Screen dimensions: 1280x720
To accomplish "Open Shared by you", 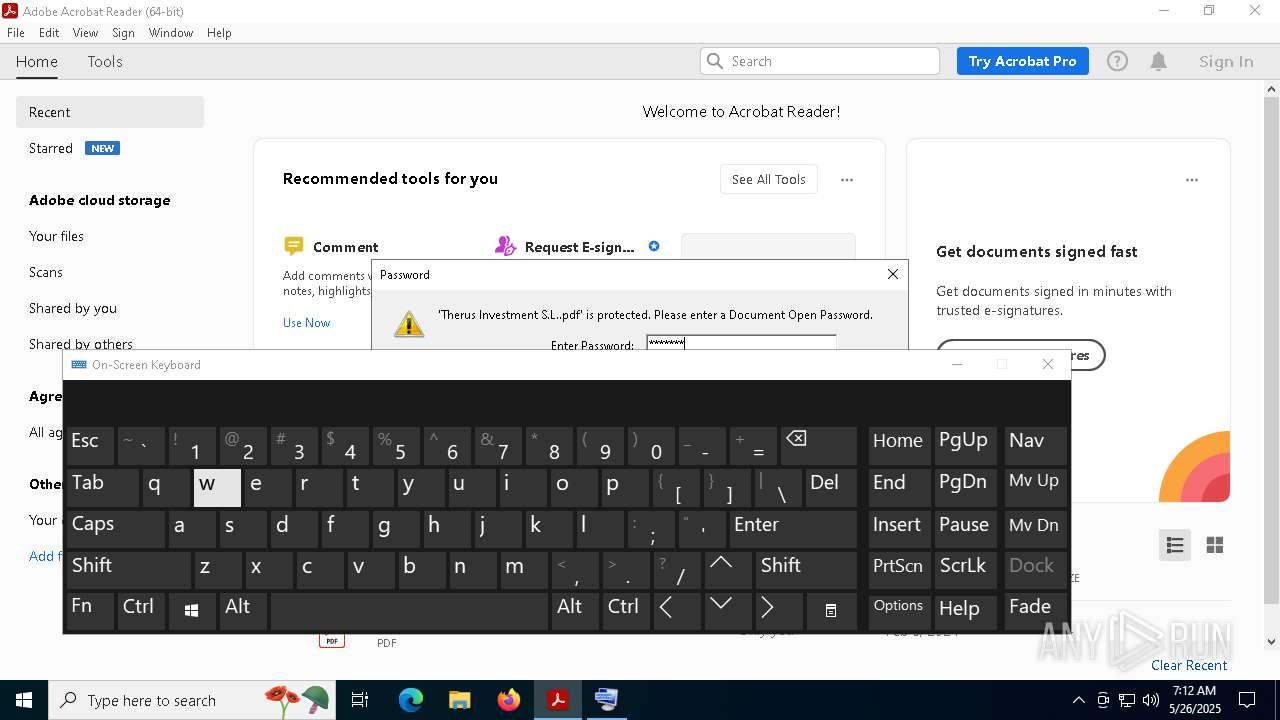I will coord(72,308).
